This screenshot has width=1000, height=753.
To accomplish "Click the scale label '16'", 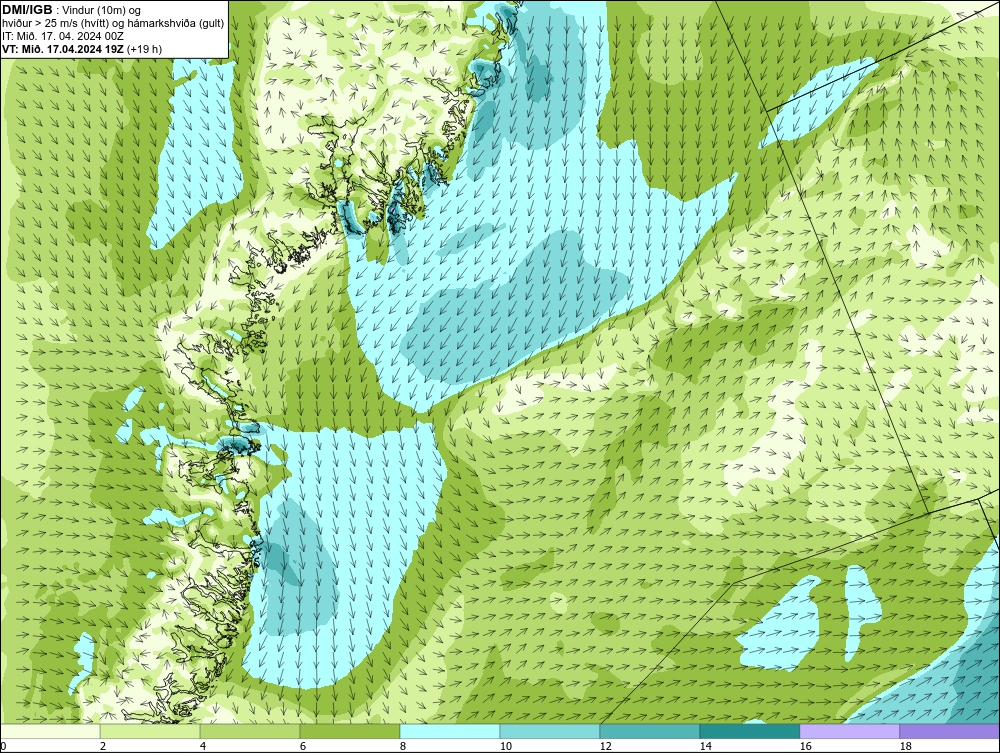I will pos(805,746).
